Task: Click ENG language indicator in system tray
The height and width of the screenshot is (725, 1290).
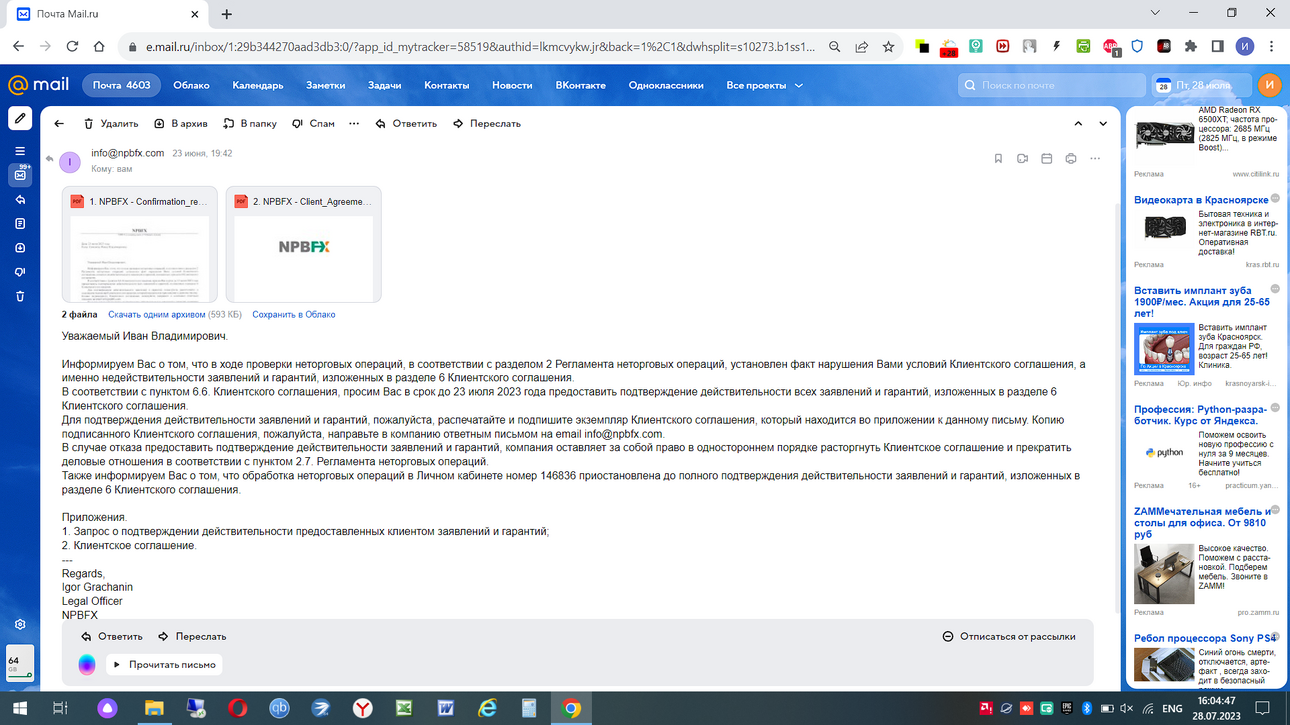Action: [1172, 709]
